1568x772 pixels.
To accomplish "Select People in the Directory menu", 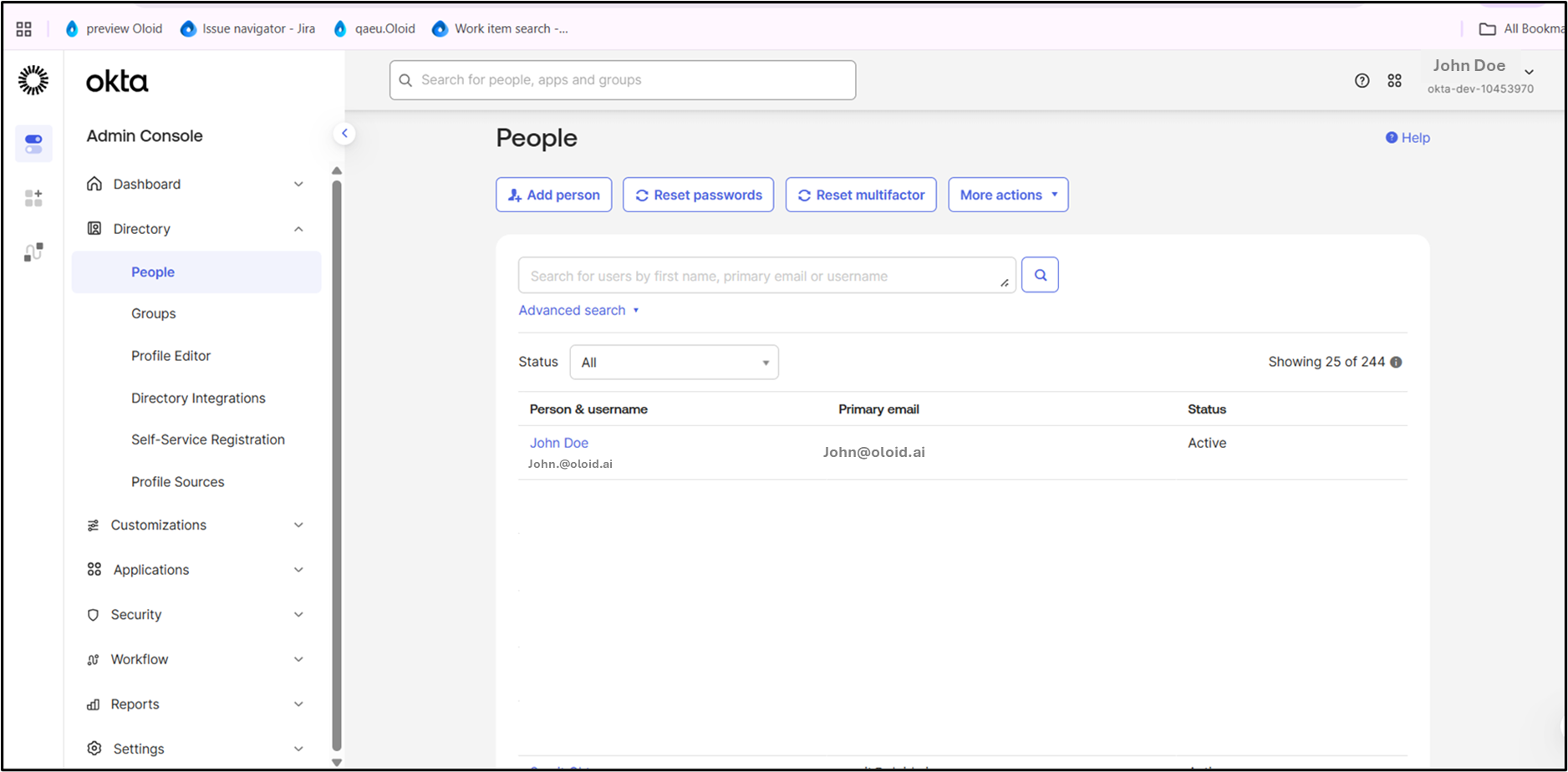I will [x=196, y=272].
